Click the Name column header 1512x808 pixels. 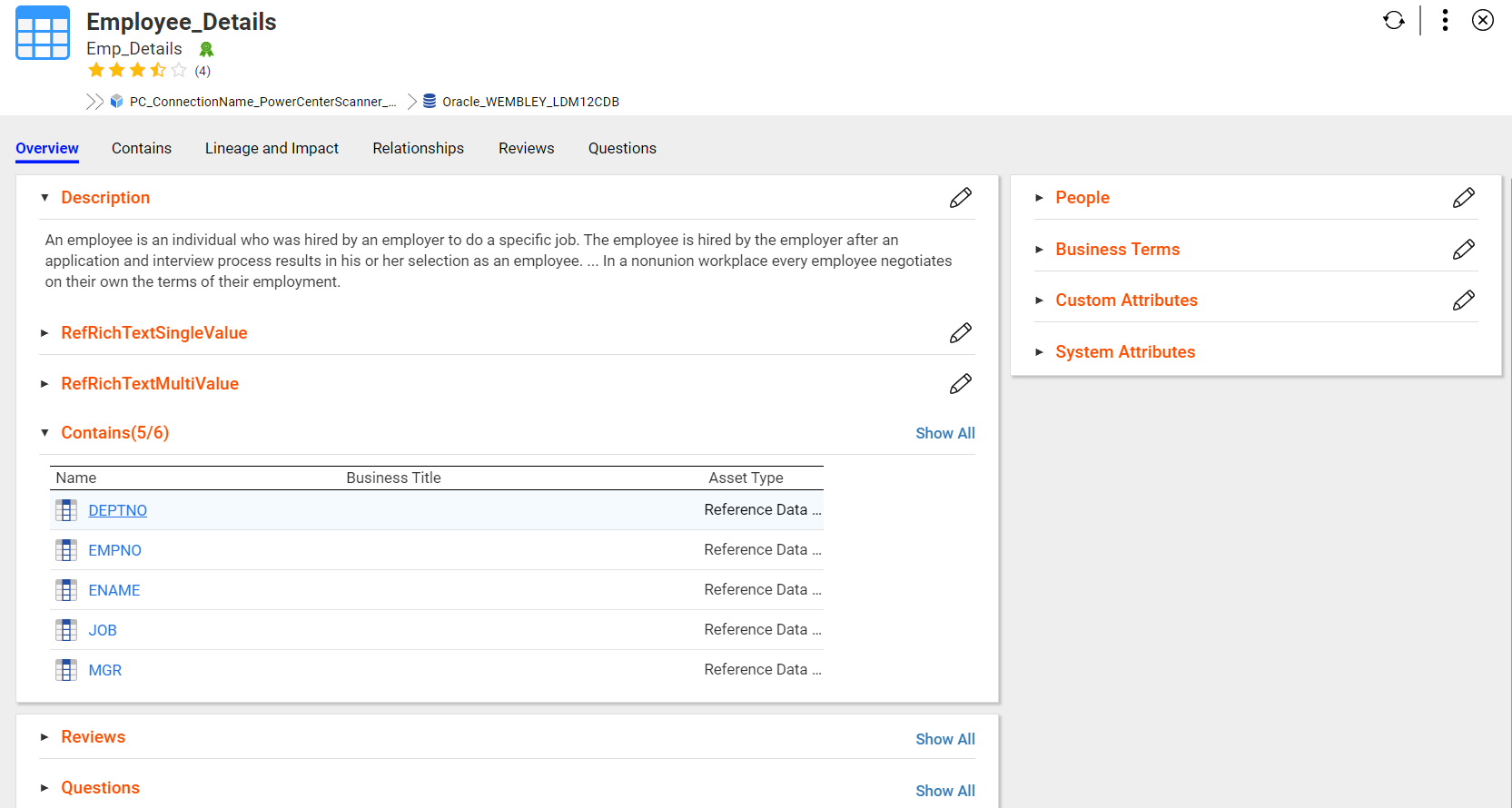[76, 478]
